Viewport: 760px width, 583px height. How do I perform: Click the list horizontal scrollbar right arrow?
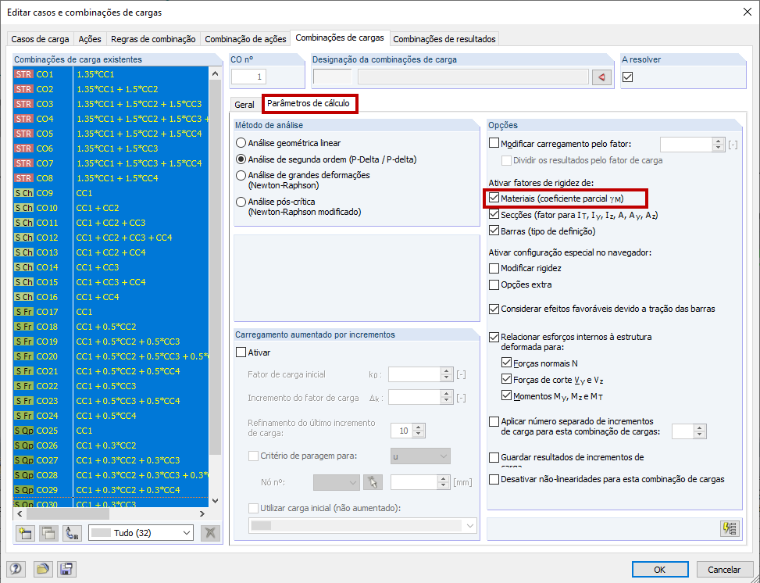point(202,514)
